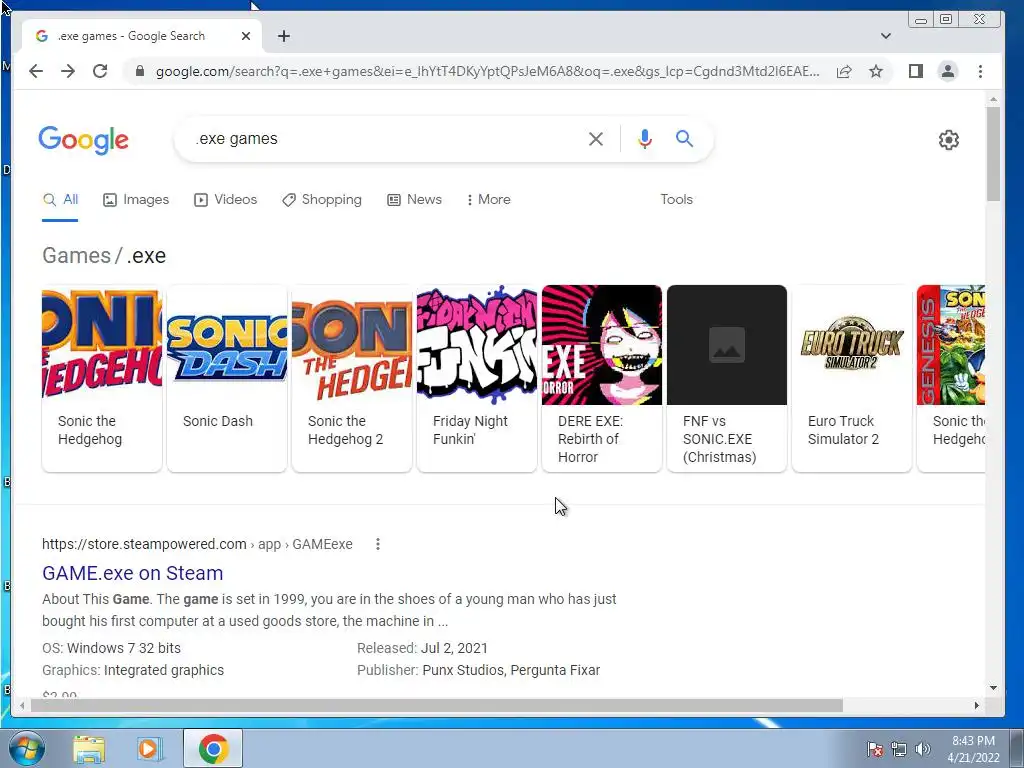The width and height of the screenshot is (1024, 768).
Task: Switch to the News results tab
Action: pos(414,200)
